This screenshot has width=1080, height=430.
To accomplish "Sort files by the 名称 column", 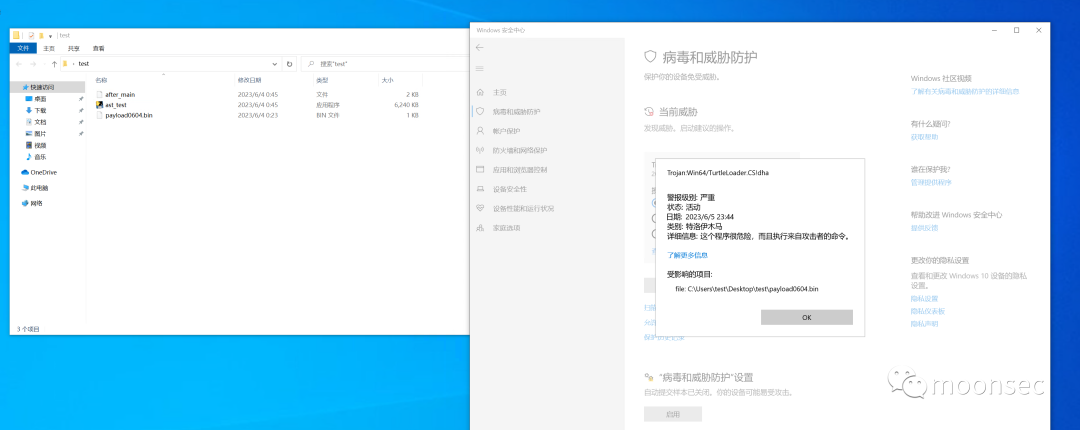I will point(101,81).
